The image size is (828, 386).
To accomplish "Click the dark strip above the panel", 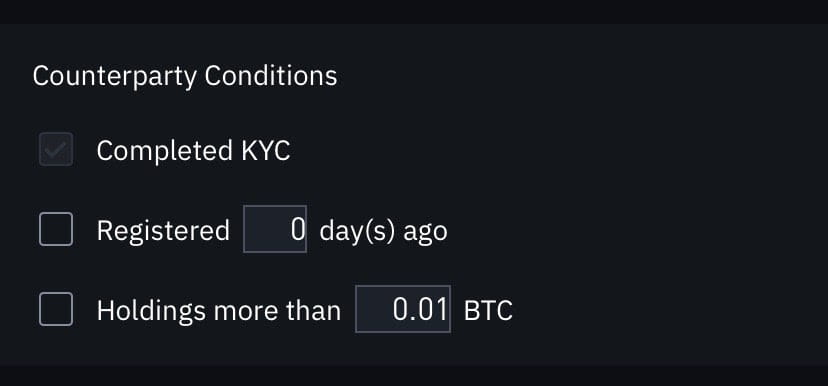I will [x=414, y=11].
